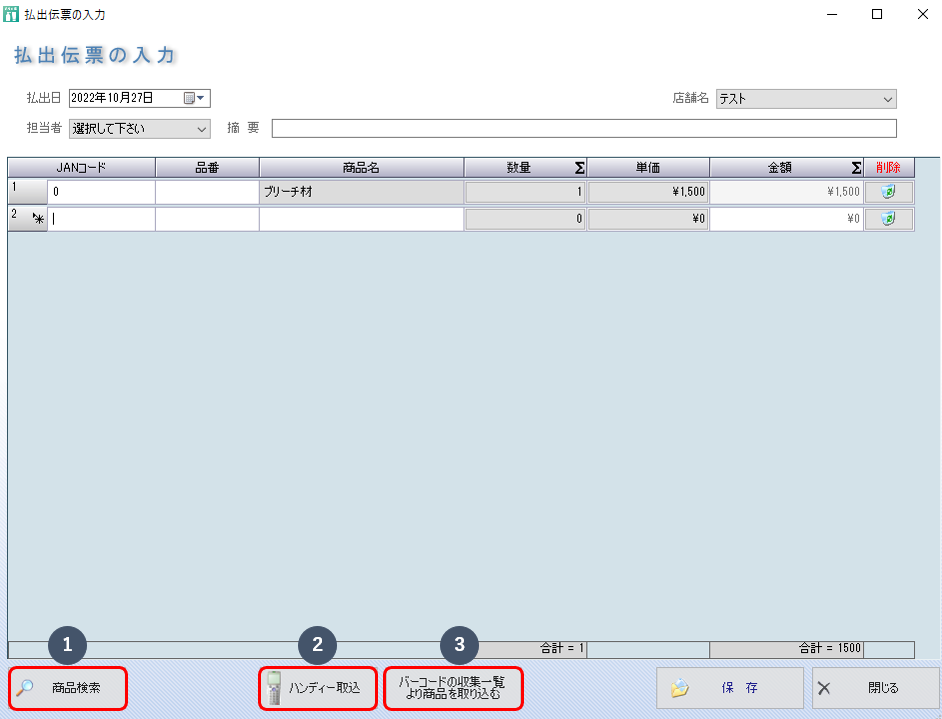Select the row 1 header

pyautogui.click(x=26, y=191)
